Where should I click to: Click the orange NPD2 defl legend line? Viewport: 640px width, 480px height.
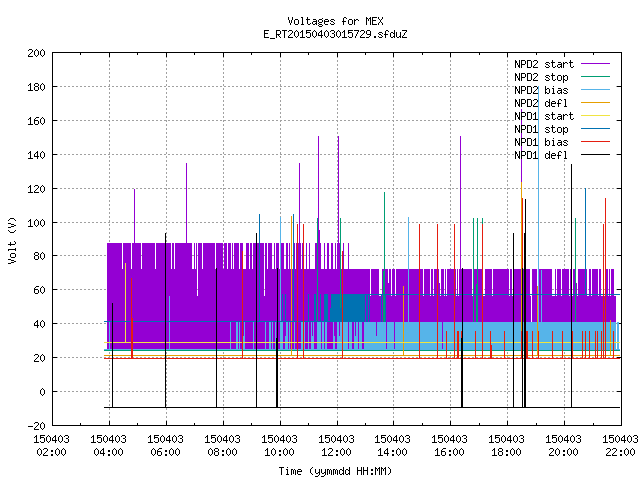(596, 103)
